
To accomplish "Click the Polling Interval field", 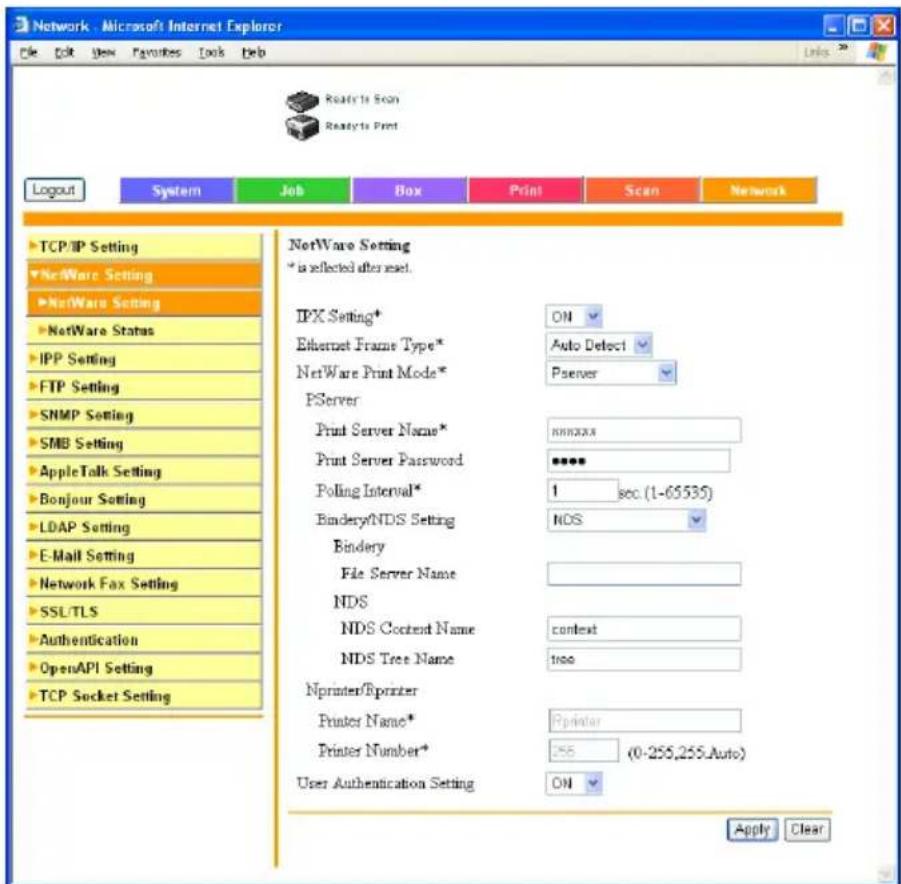I will [x=583, y=491].
